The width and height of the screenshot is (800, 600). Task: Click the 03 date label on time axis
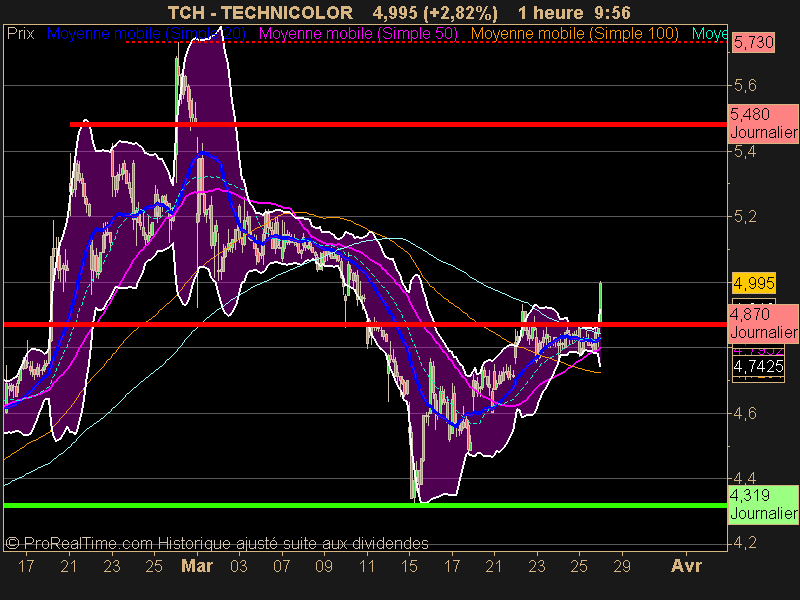(239, 566)
